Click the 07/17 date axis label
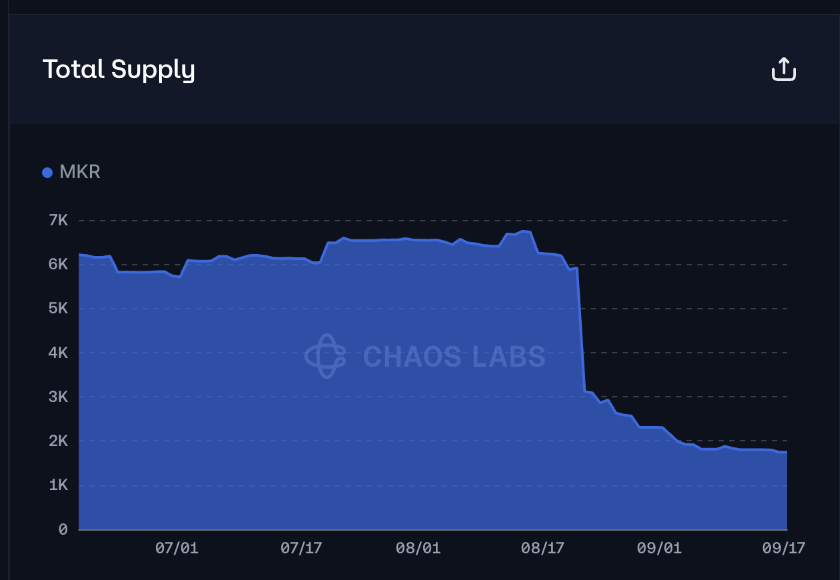Viewport: 840px width, 580px height. 301,548
